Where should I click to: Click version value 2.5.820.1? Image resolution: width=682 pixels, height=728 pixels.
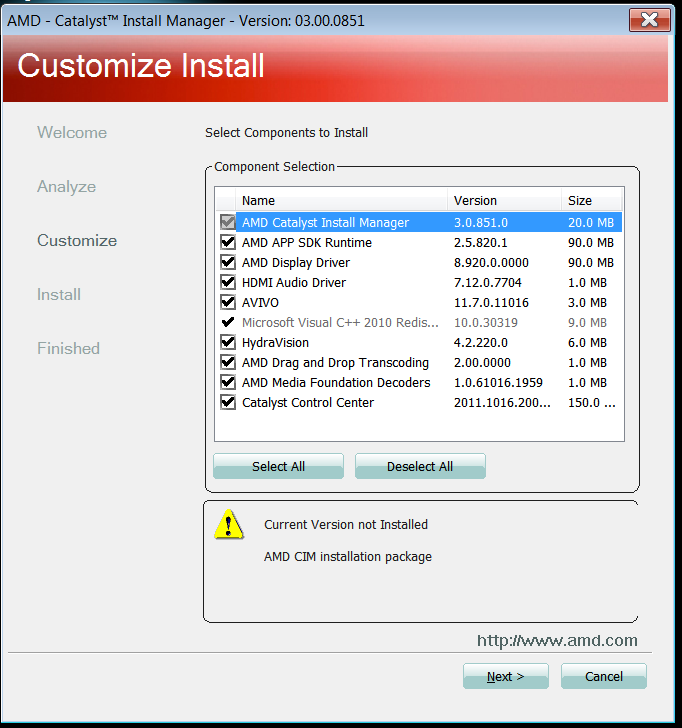coord(481,242)
